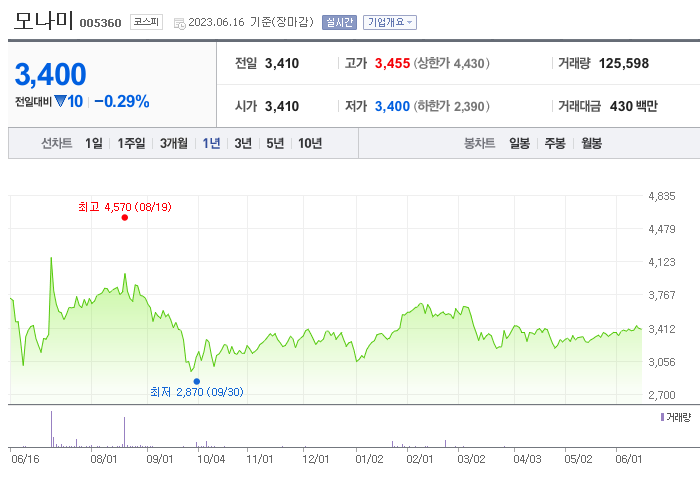Click the 실시간 button
700x482 pixels.
tap(339, 22)
